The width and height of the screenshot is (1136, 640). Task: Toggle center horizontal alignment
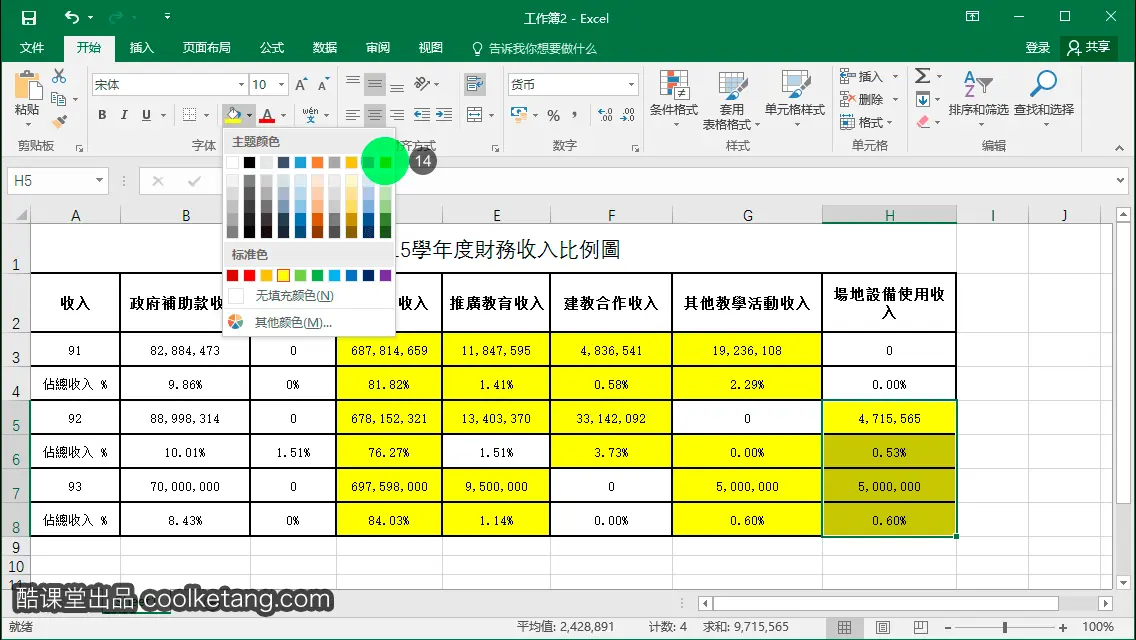tap(375, 115)
